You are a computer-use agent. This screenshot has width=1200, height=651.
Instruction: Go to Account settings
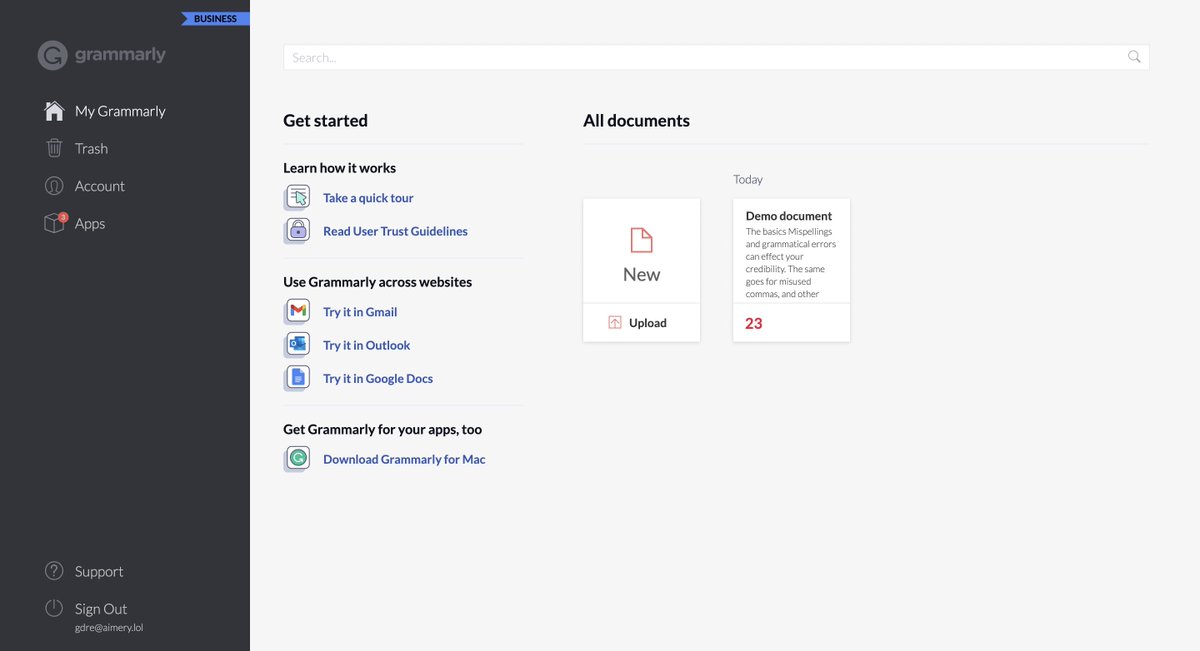pyautogui.click(x=100, y=186)
